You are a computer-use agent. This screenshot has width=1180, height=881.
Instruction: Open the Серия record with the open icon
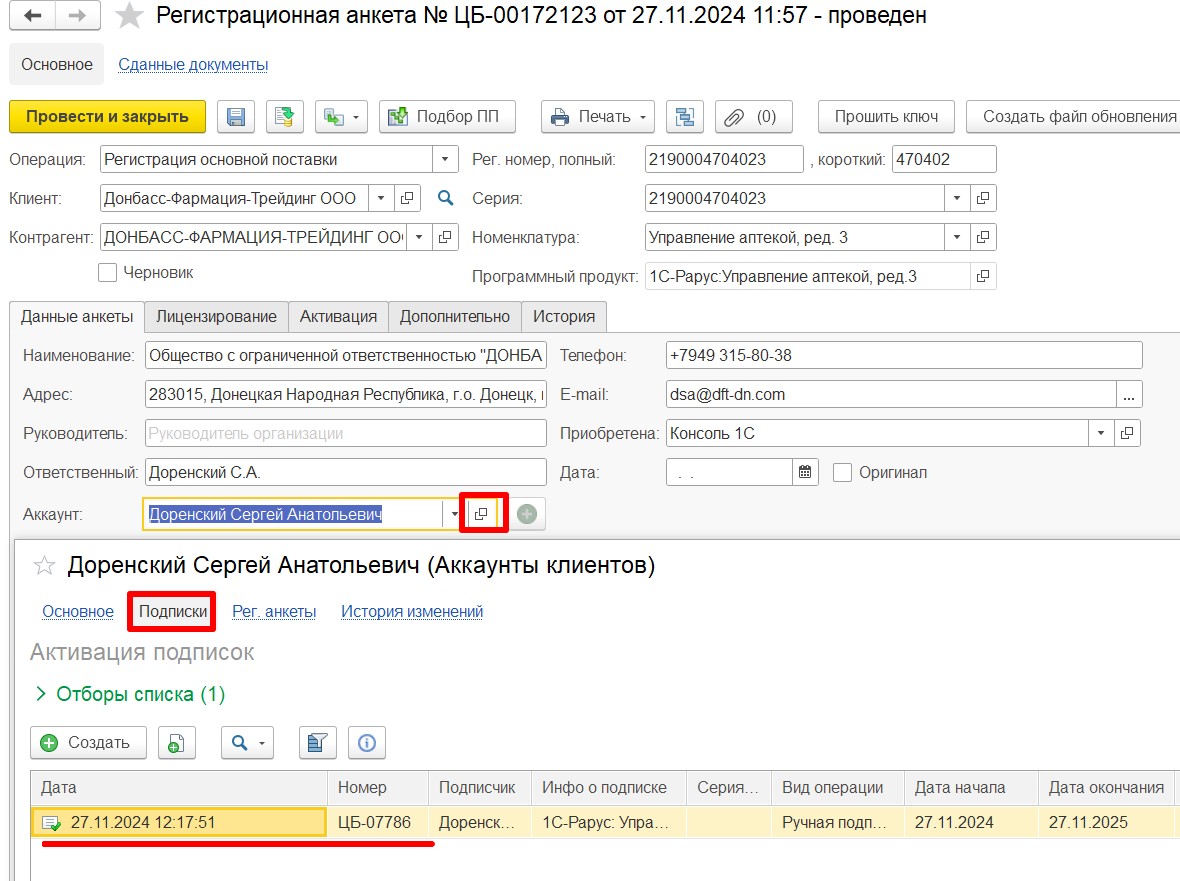point(983,198)
